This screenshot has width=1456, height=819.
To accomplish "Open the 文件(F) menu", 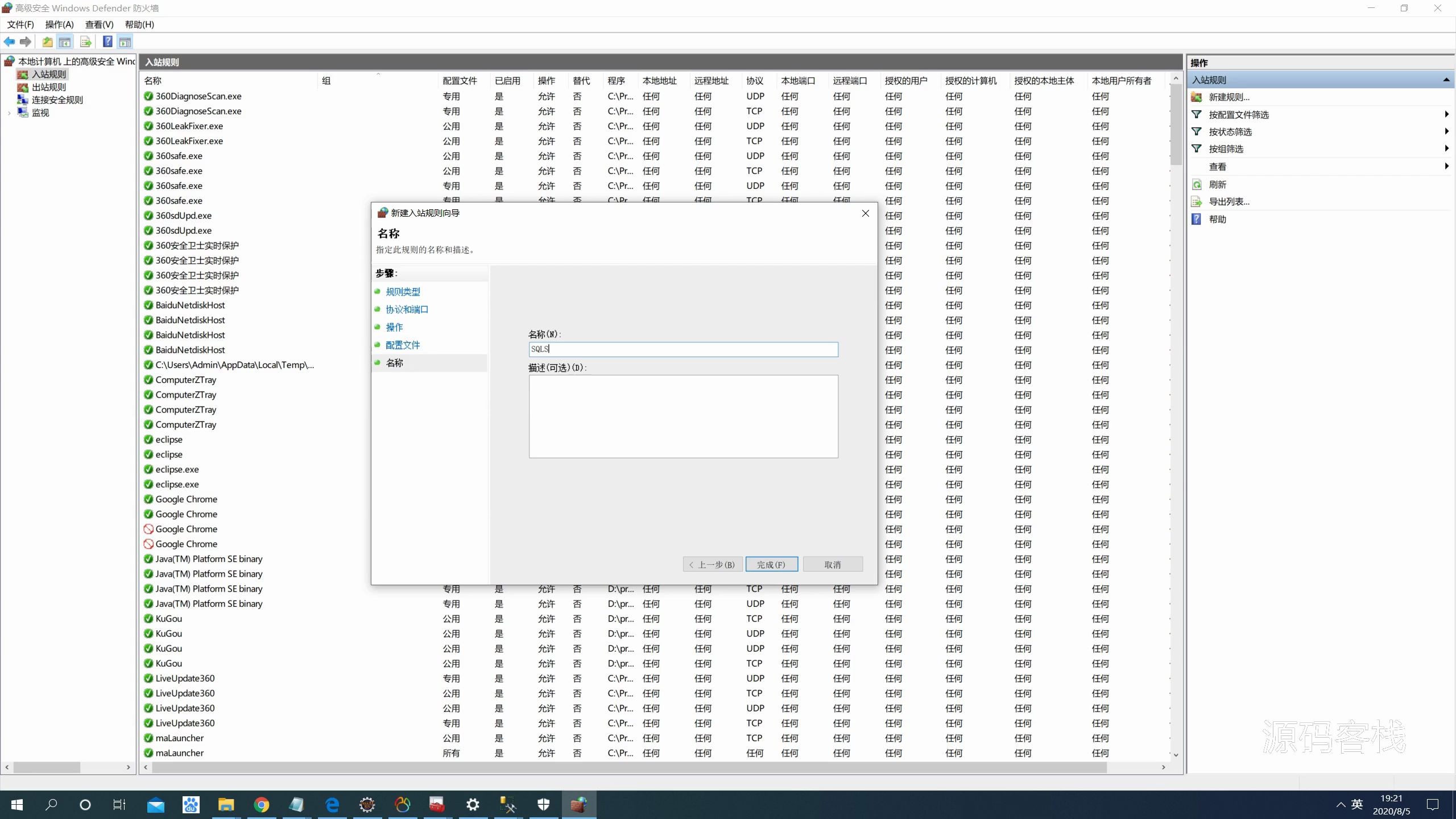I will click(20, 24).
